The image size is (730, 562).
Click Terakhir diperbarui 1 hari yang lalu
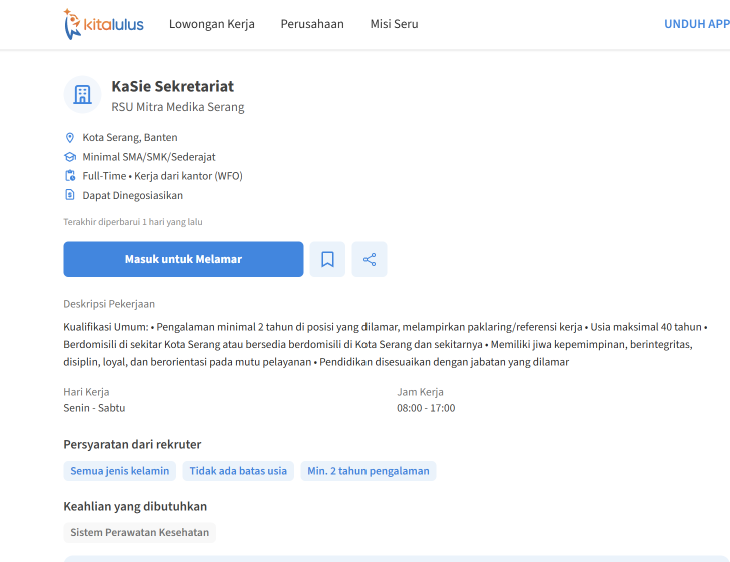click(133, 222)
